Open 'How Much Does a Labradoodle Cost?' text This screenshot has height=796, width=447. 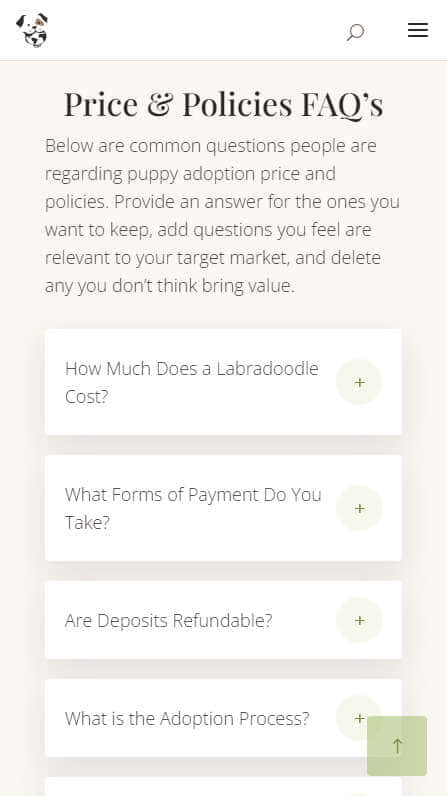192,382
